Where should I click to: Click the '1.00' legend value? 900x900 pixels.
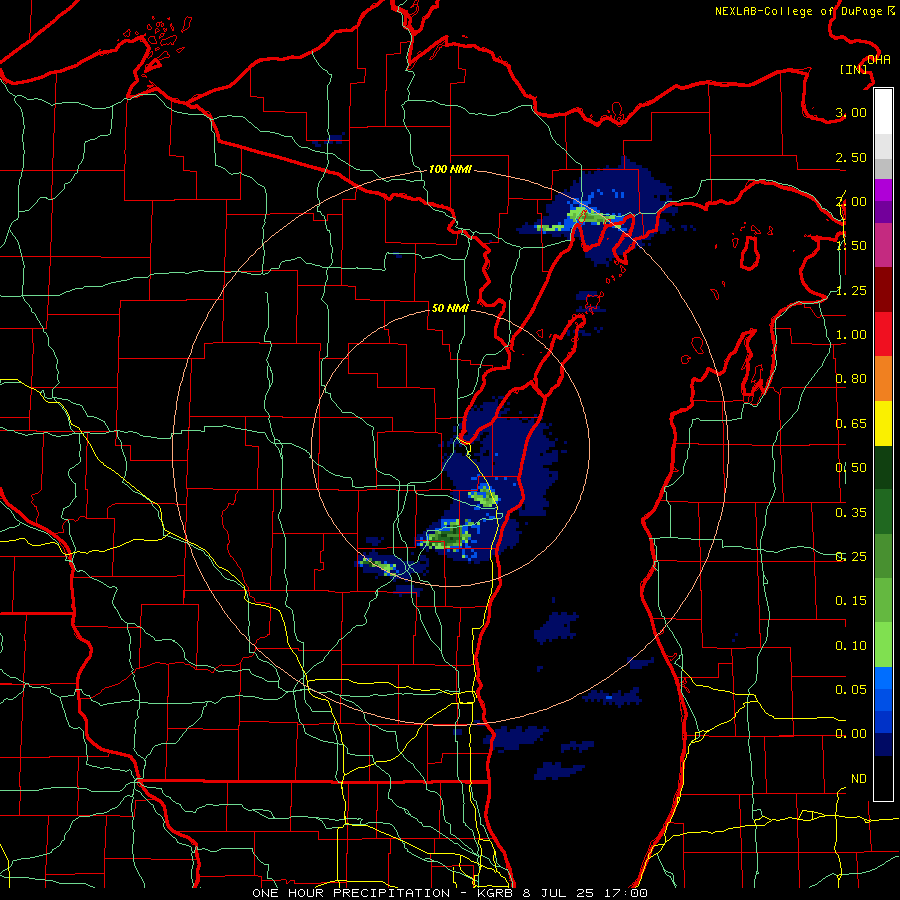click(851, 335)
